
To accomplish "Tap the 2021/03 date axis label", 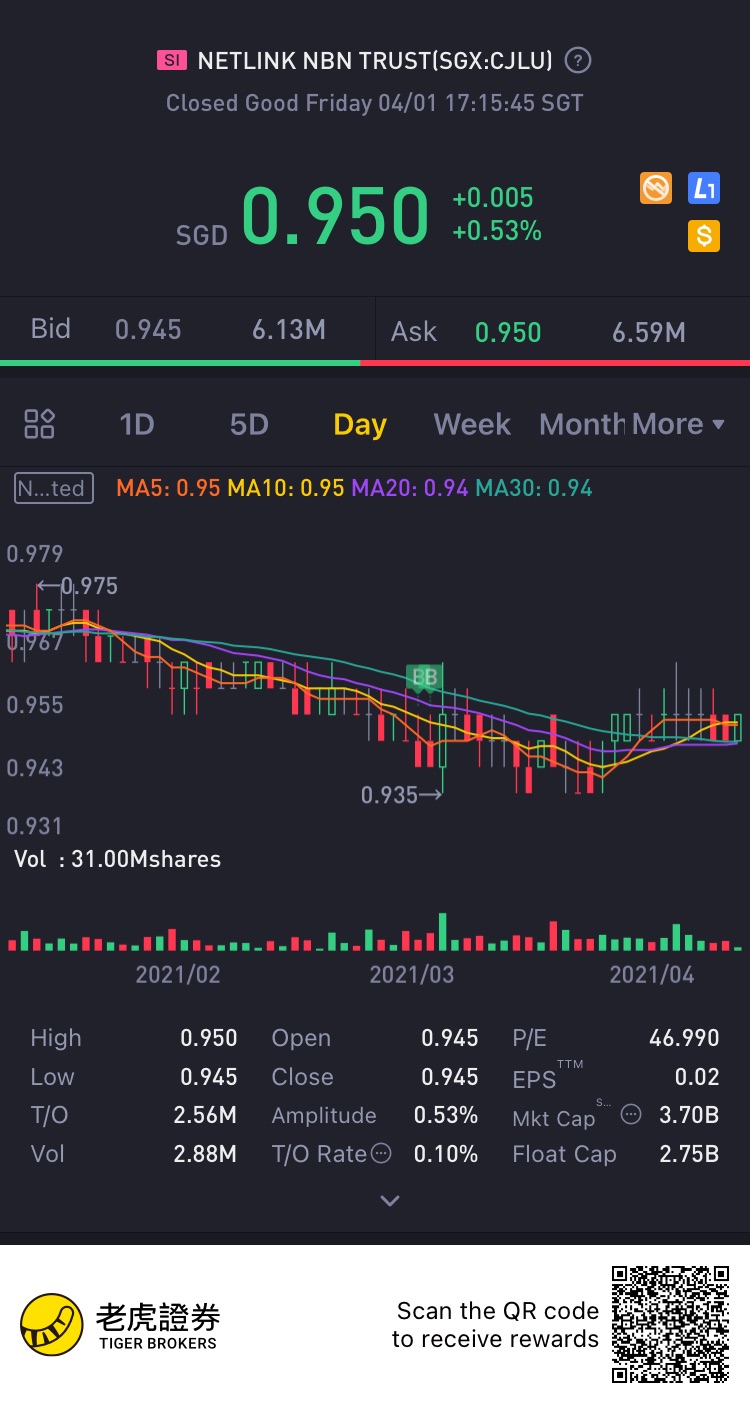I will pos(411,974).
